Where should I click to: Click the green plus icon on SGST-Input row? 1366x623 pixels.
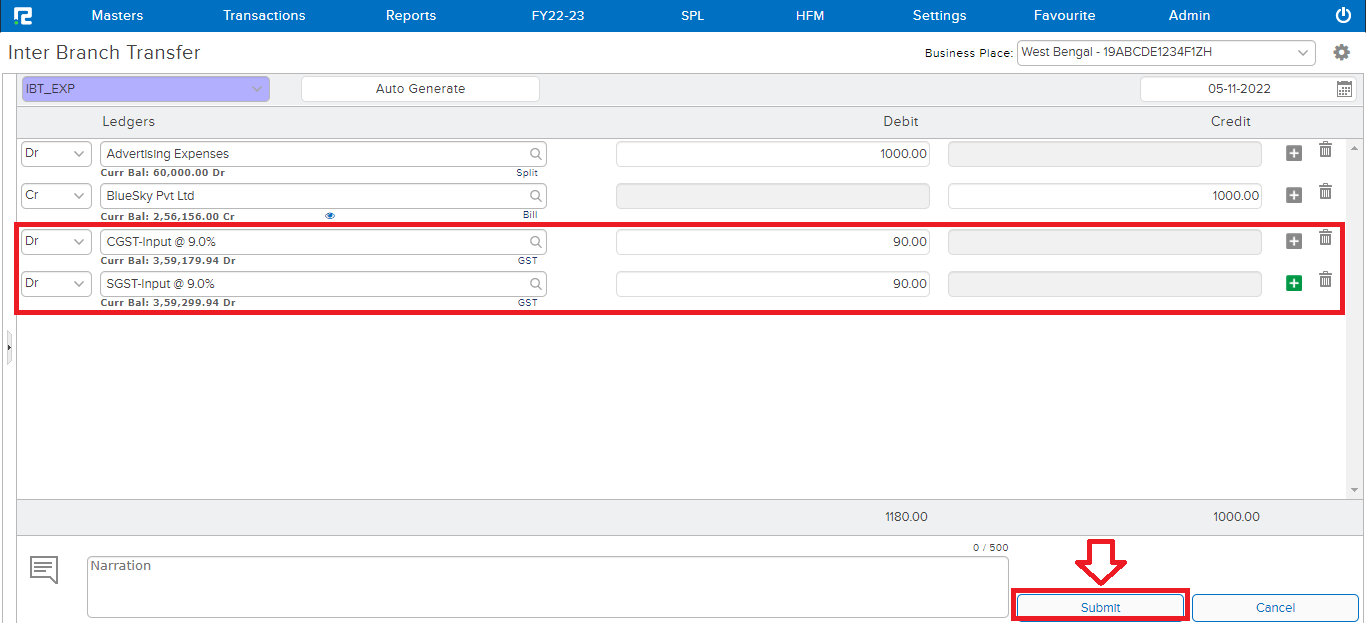pyautogui.click(x=1293, y=283)
